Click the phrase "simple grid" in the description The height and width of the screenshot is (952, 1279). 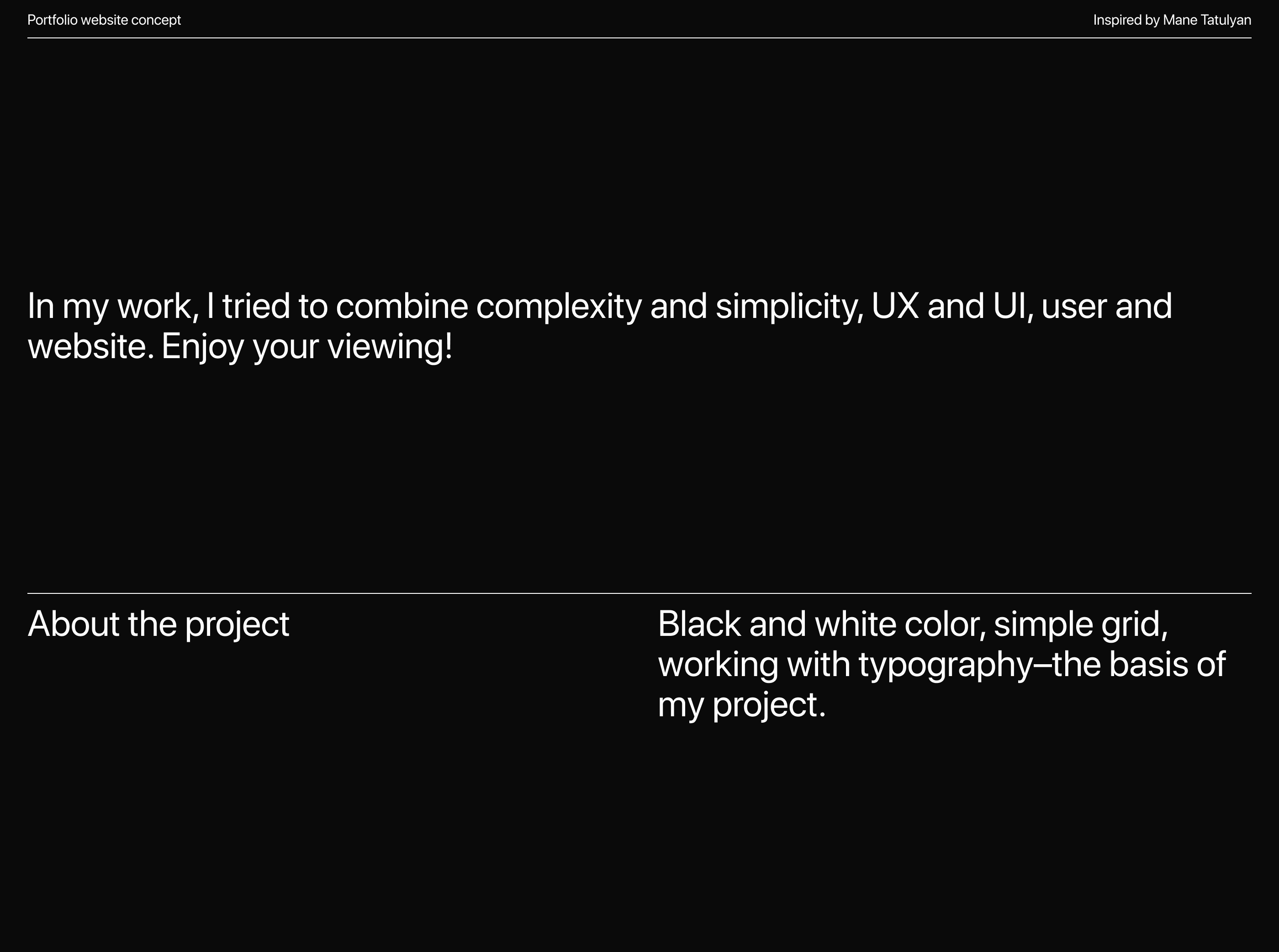(x=1080, y=624)
